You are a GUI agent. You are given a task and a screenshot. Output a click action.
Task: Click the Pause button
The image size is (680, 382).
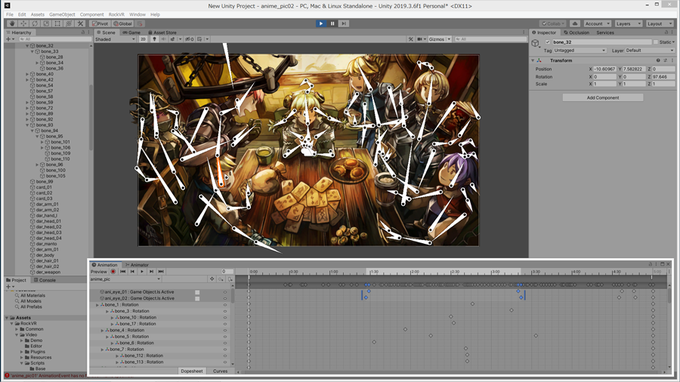332,23
